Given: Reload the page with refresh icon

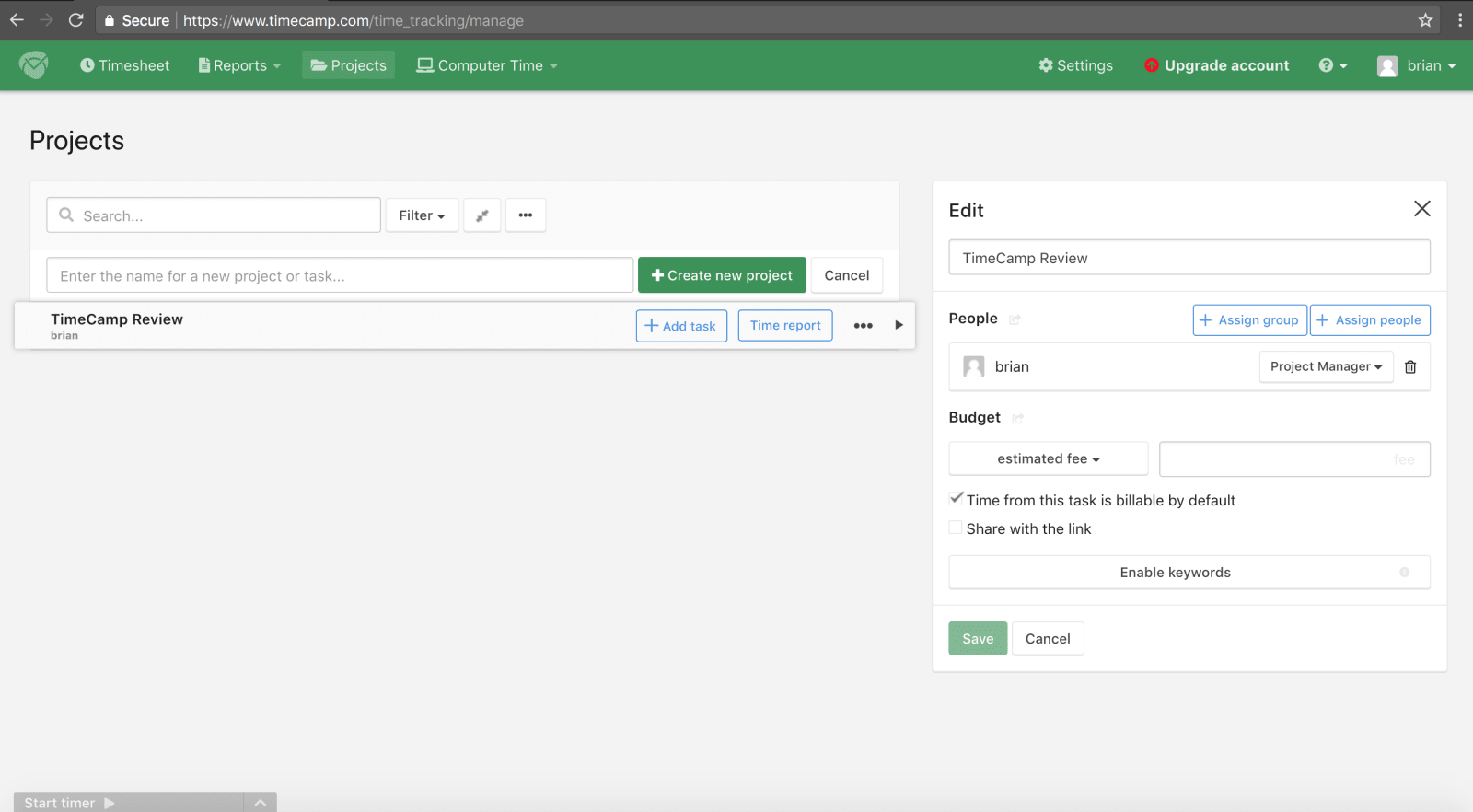Looking at the screenshot, I should point(76,20).
